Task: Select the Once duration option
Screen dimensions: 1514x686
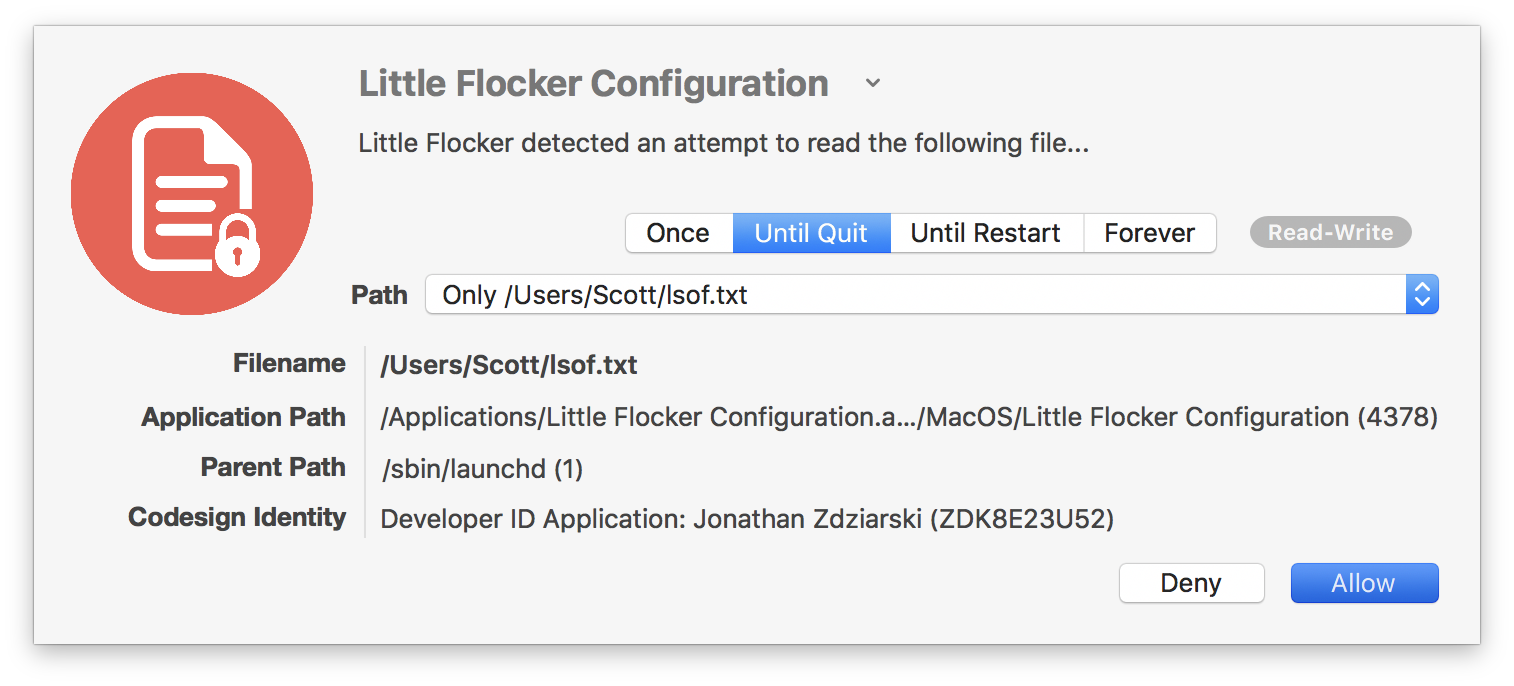Action: 678,233
